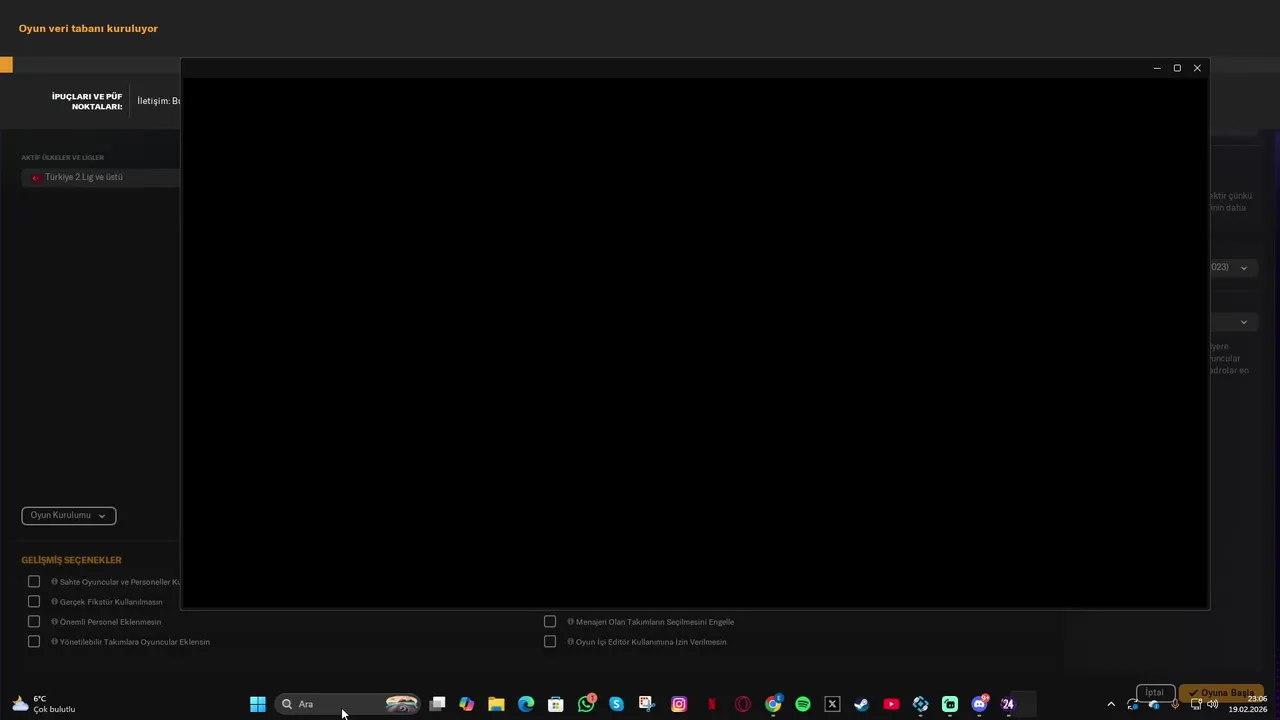The image size is (1280, 720).
Task: Click info icon beside Yönetilebilir Takımlara Oyuncular Eklensin
Action: point(55,642)
